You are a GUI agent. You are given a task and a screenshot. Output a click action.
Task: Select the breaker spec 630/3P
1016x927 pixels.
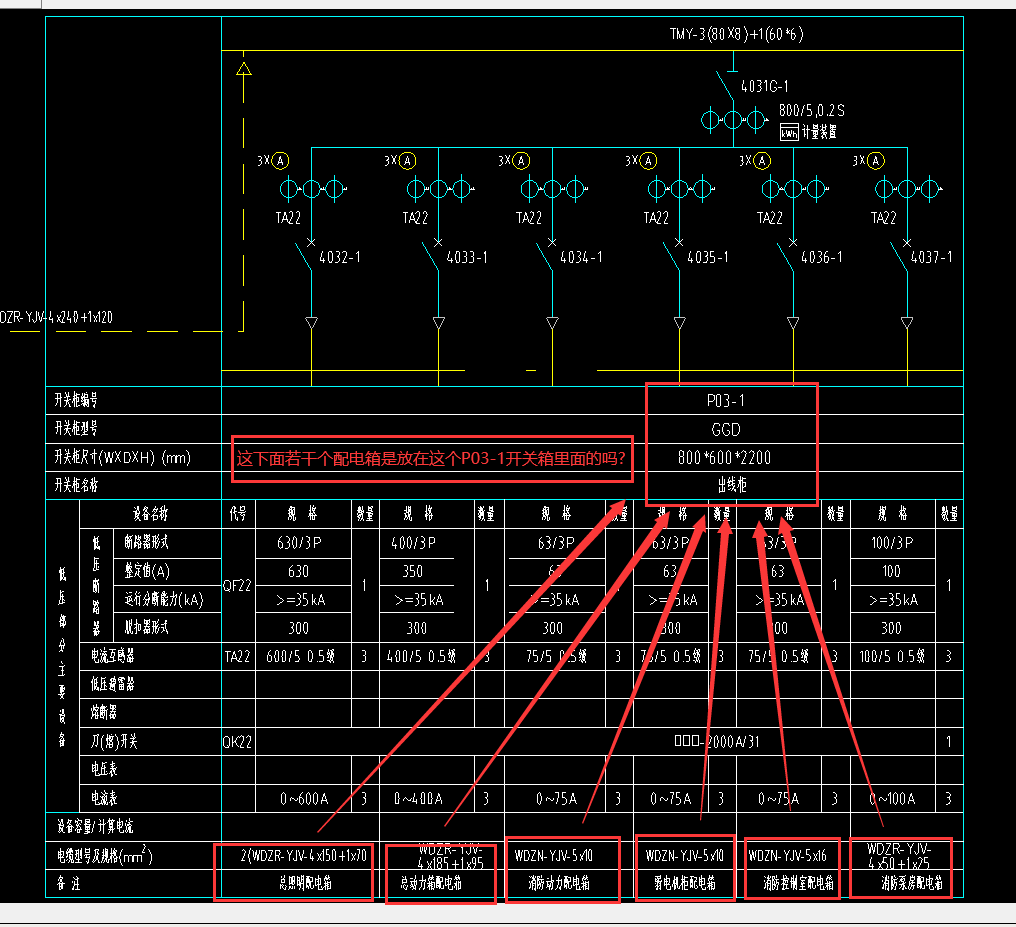299,543
